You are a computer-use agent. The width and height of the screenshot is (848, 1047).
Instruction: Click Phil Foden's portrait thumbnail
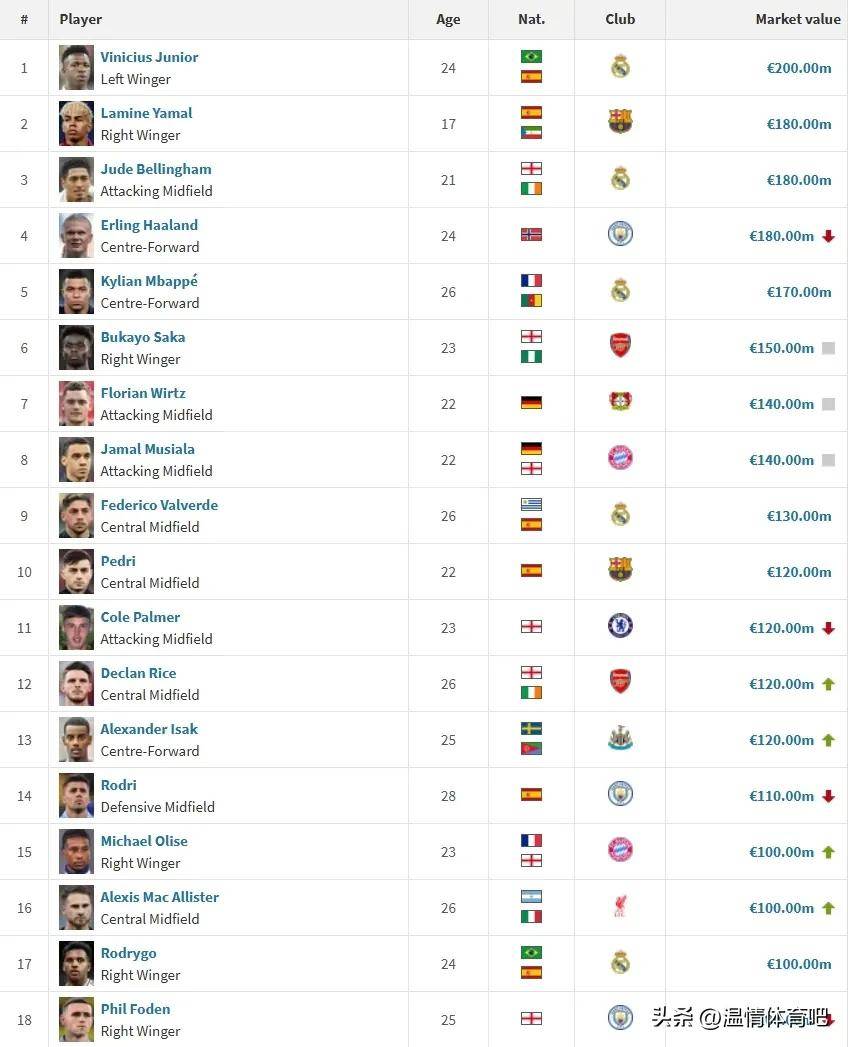point(76,1020)
